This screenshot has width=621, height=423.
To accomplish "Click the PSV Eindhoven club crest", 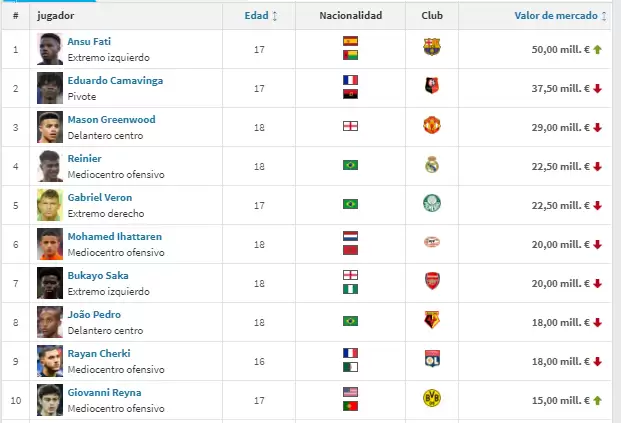I will click(432, 243).
